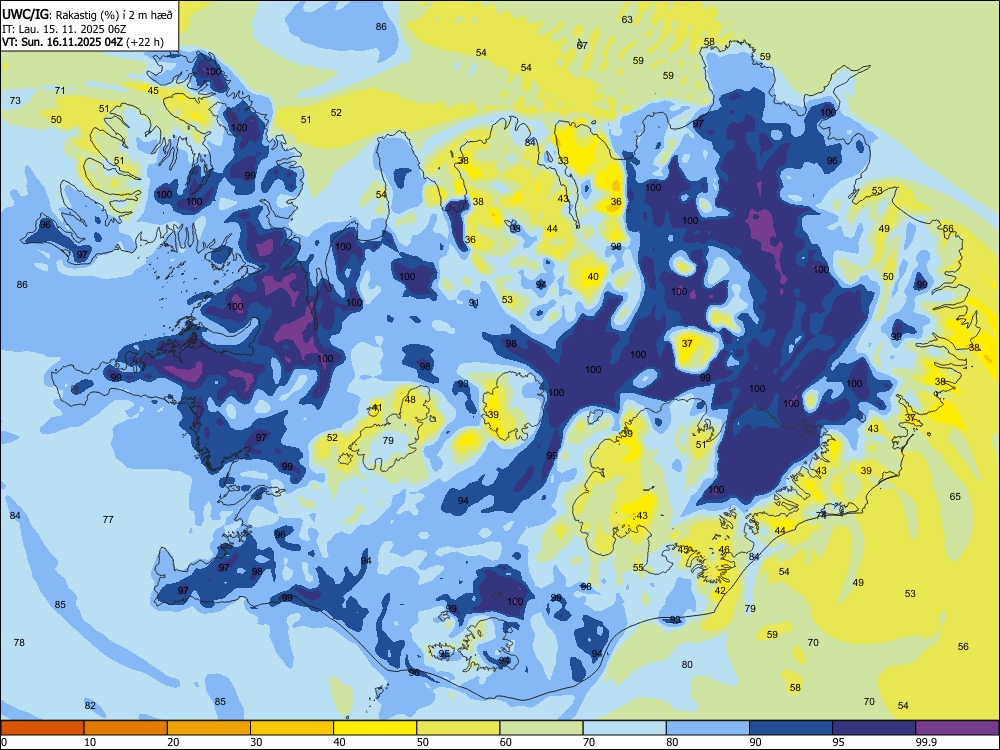1000x750 pixels.
Task: Click the map value '71' near the northwest
Action: [59, 90]
